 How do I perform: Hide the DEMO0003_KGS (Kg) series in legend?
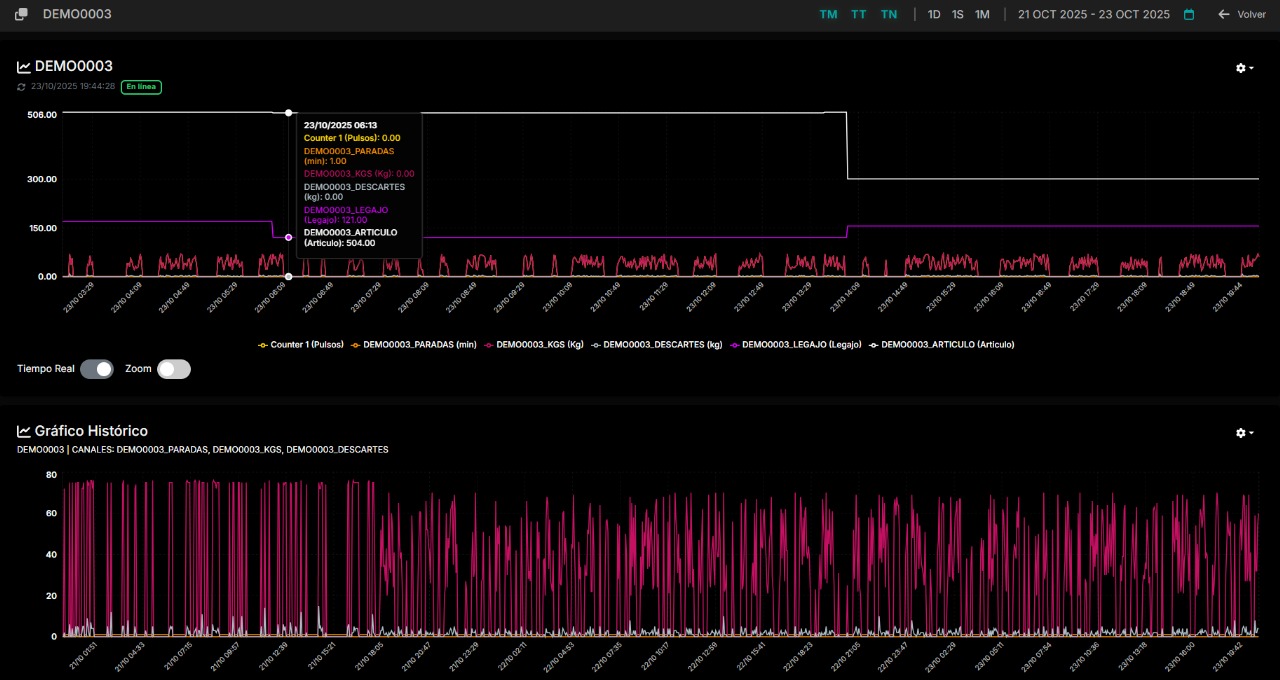pos(539,345)
